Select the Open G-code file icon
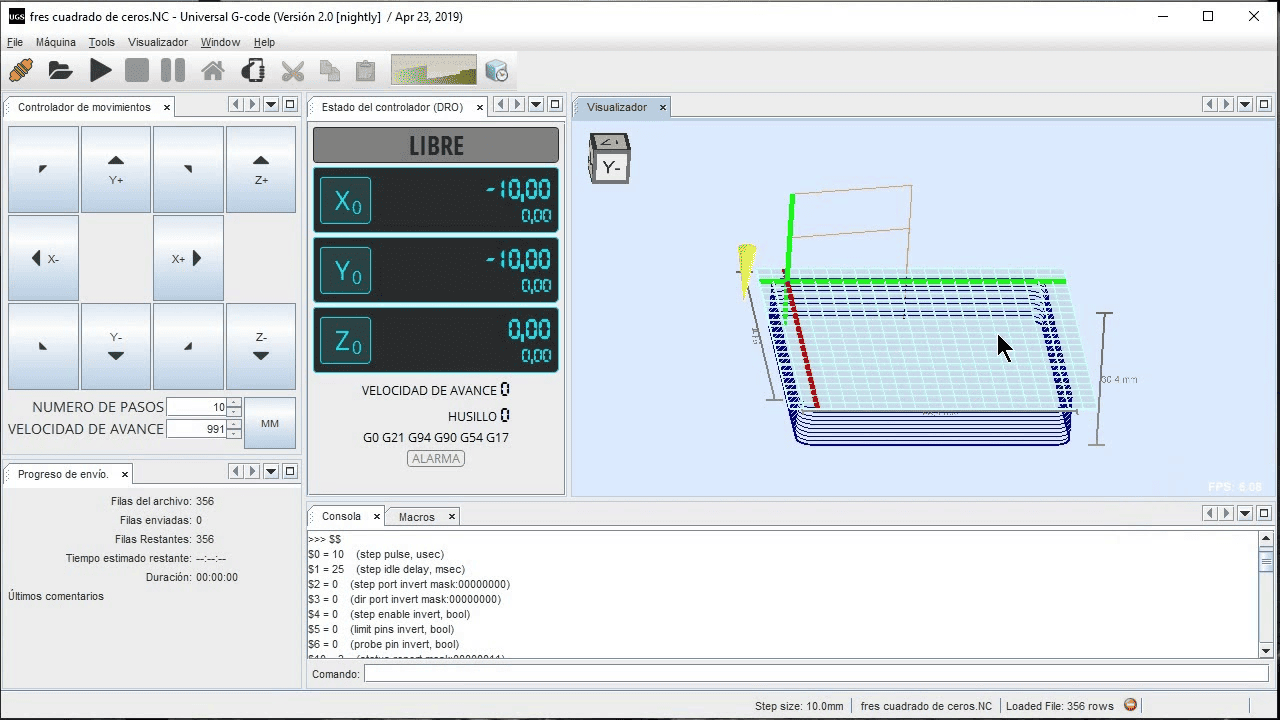This screenshot has width=1280, height=720. (x=59, y=70)
